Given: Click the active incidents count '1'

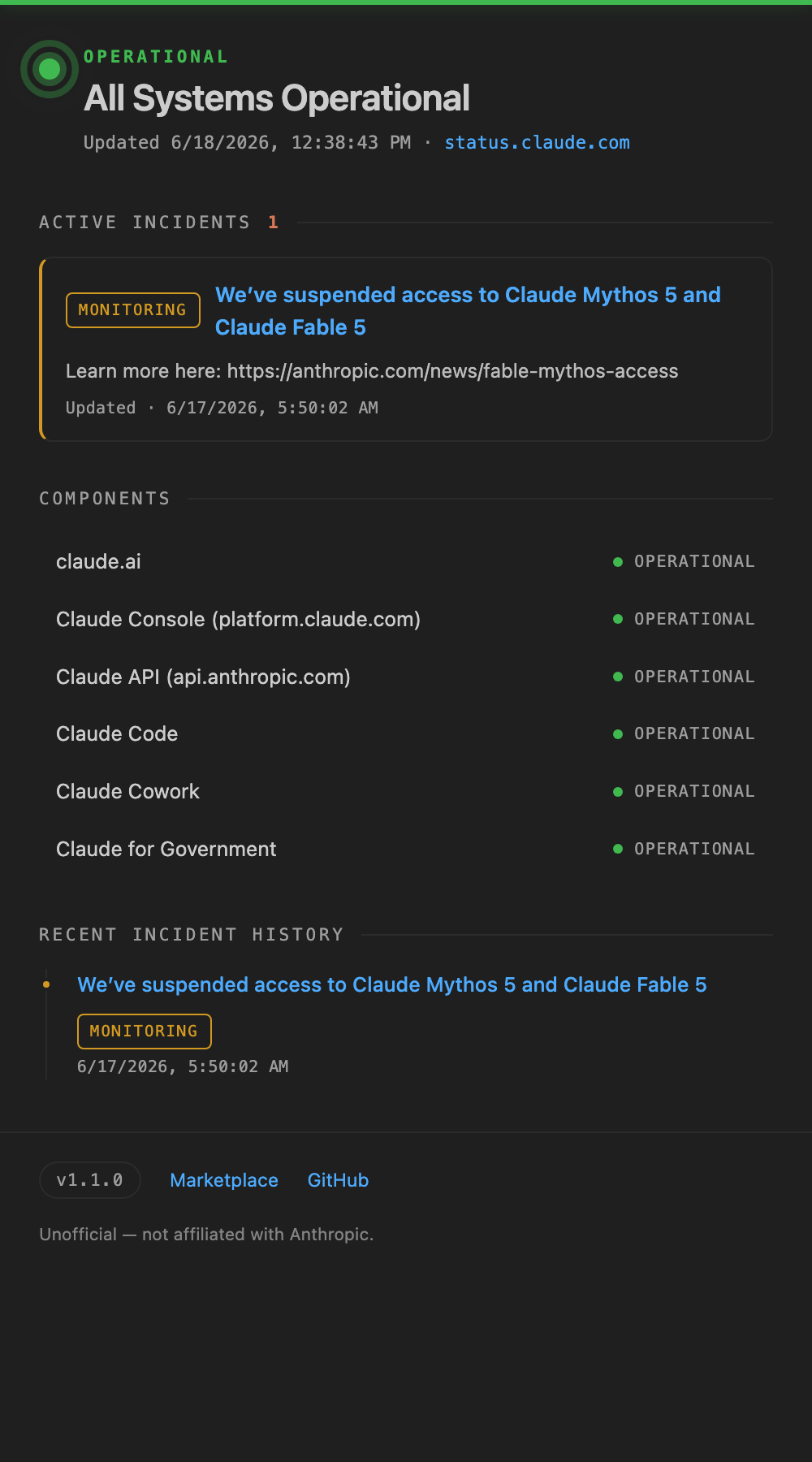Looking at the screenshot, I should point(274,223).
